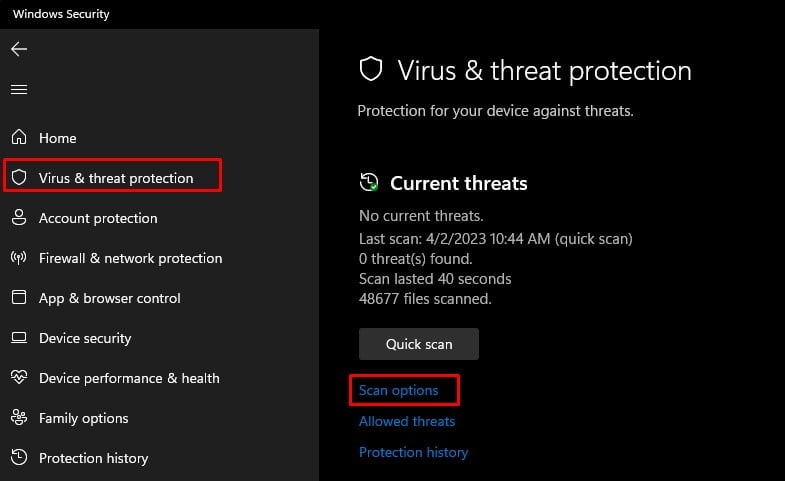
Task: Click the Home house icon
Action: tap(19, 138)
